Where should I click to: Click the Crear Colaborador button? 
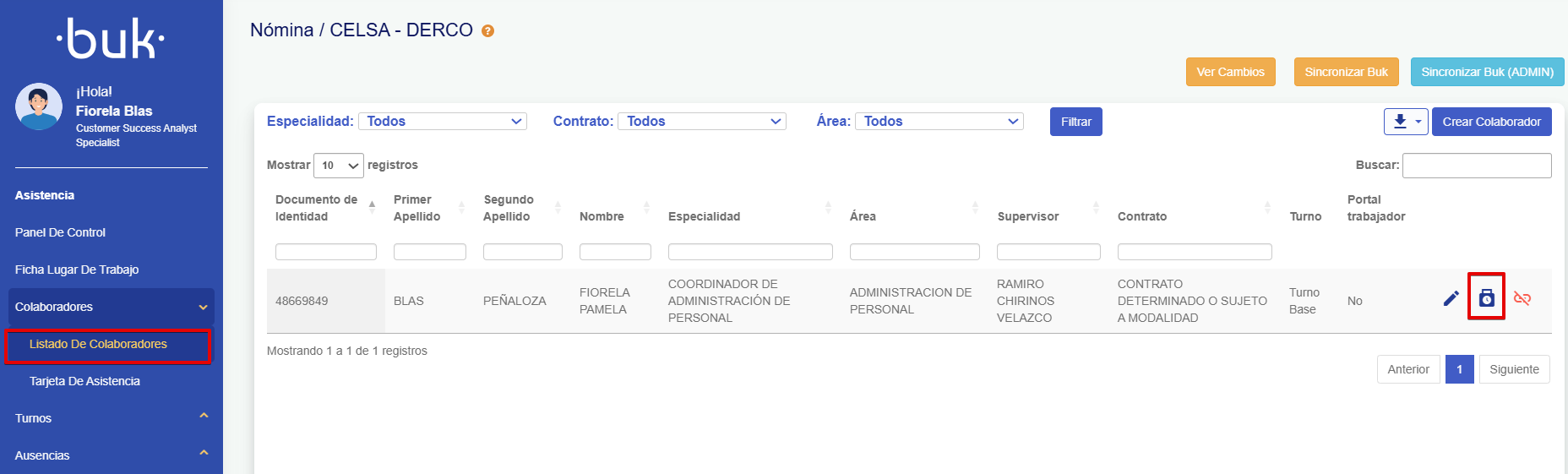pos(1491,122)
